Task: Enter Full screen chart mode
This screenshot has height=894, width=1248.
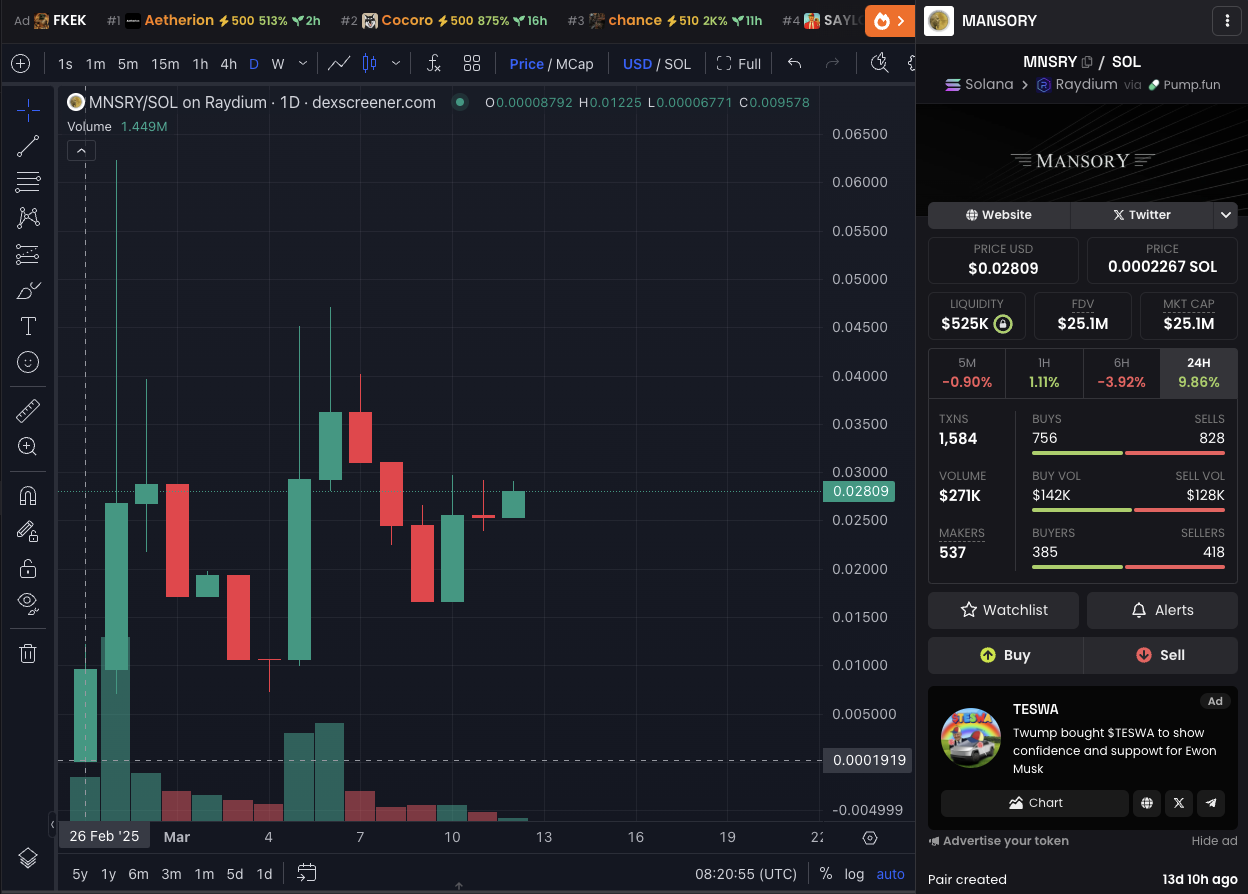Action: click(739, 63)
